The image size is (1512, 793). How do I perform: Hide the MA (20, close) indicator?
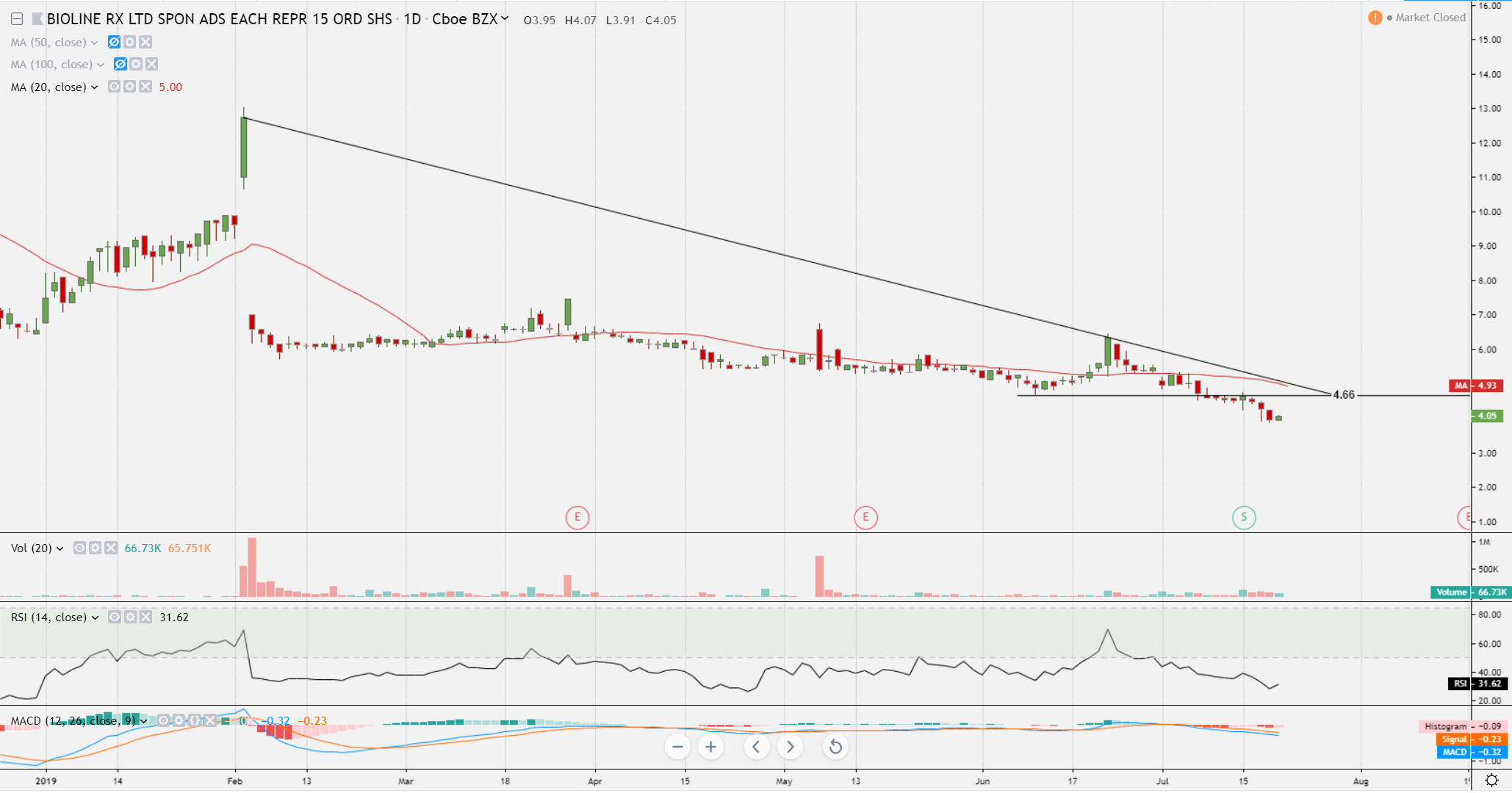[114, 87]
